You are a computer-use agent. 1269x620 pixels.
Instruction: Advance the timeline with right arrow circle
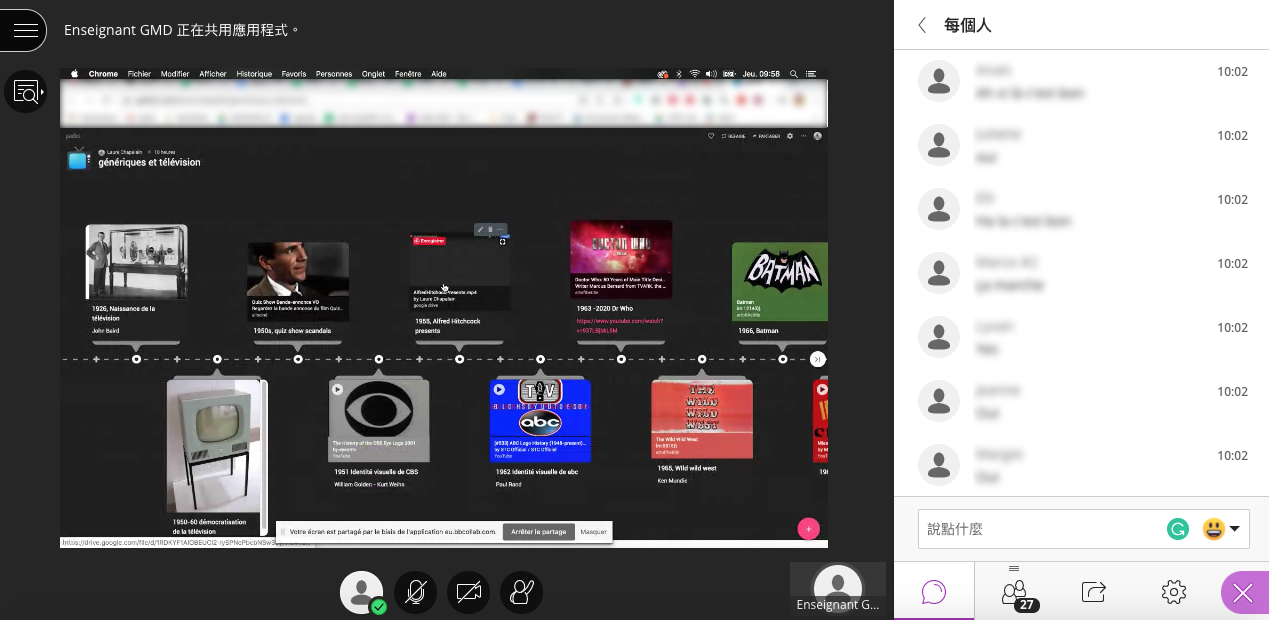pos(818,359)
